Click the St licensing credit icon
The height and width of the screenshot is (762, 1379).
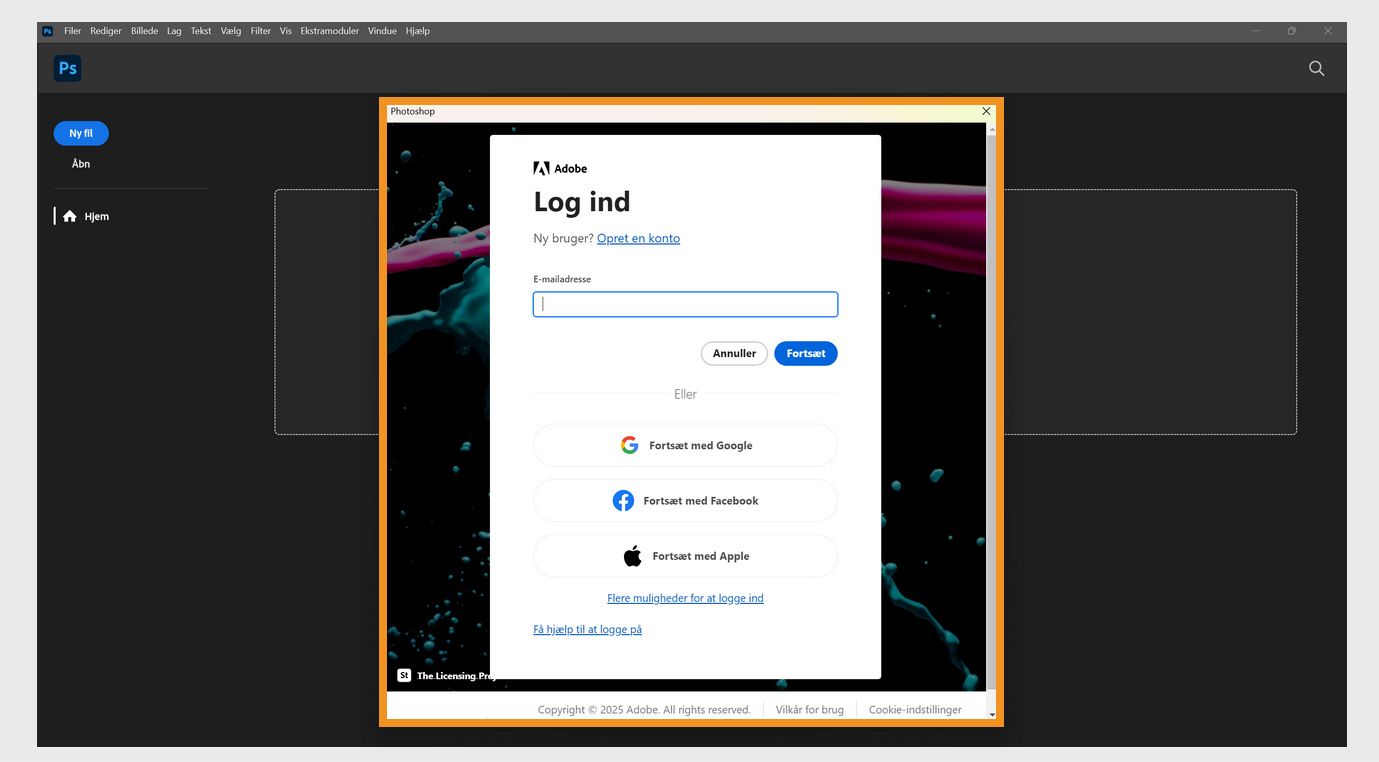[x=404, y=675]
